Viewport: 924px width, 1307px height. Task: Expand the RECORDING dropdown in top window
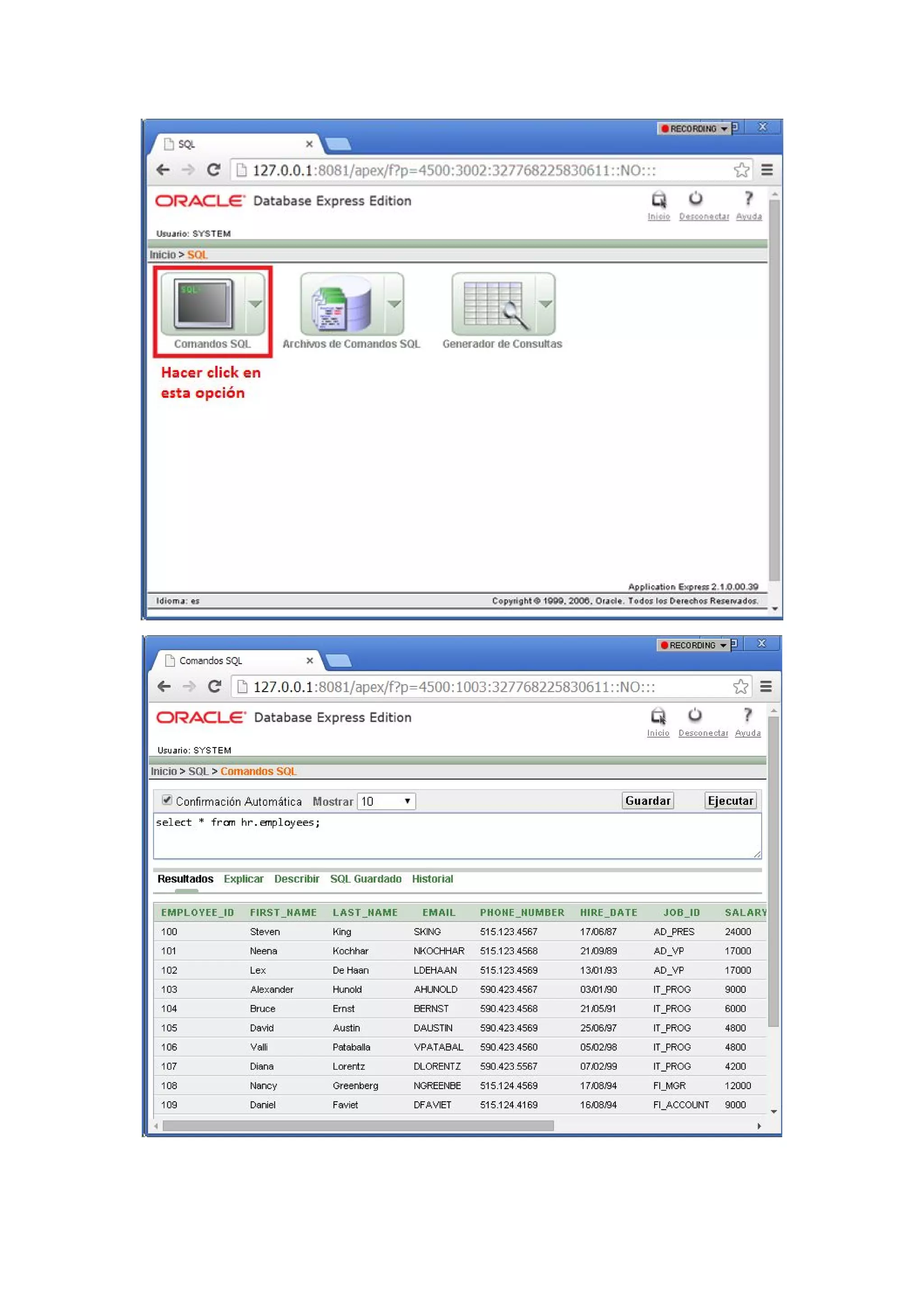tap(724, 129)
